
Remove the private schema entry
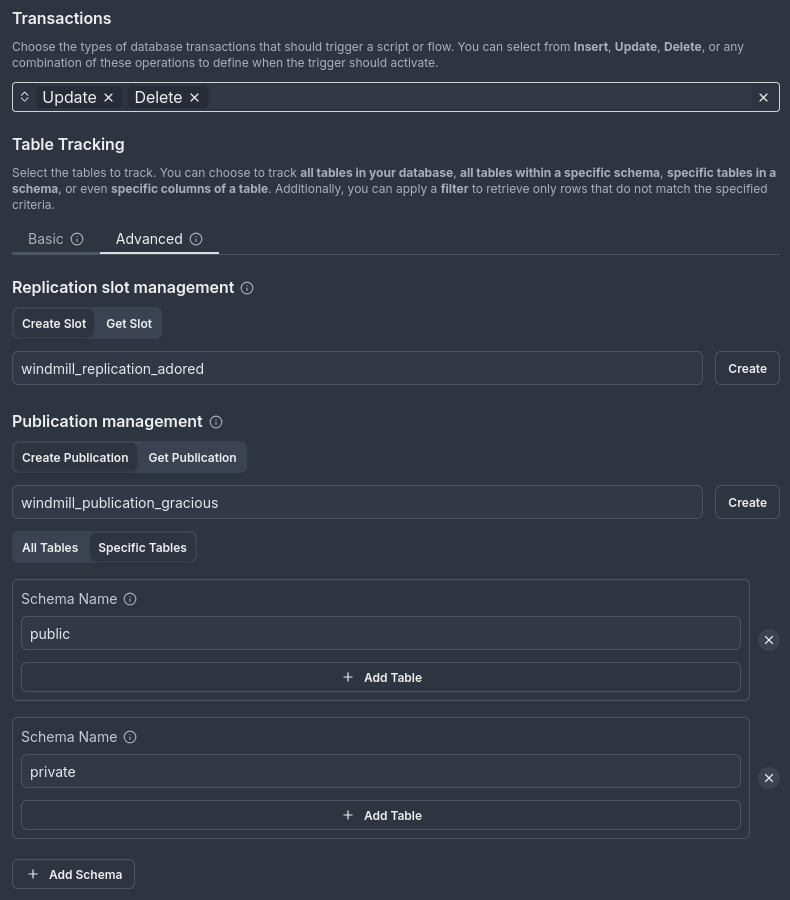769,778
